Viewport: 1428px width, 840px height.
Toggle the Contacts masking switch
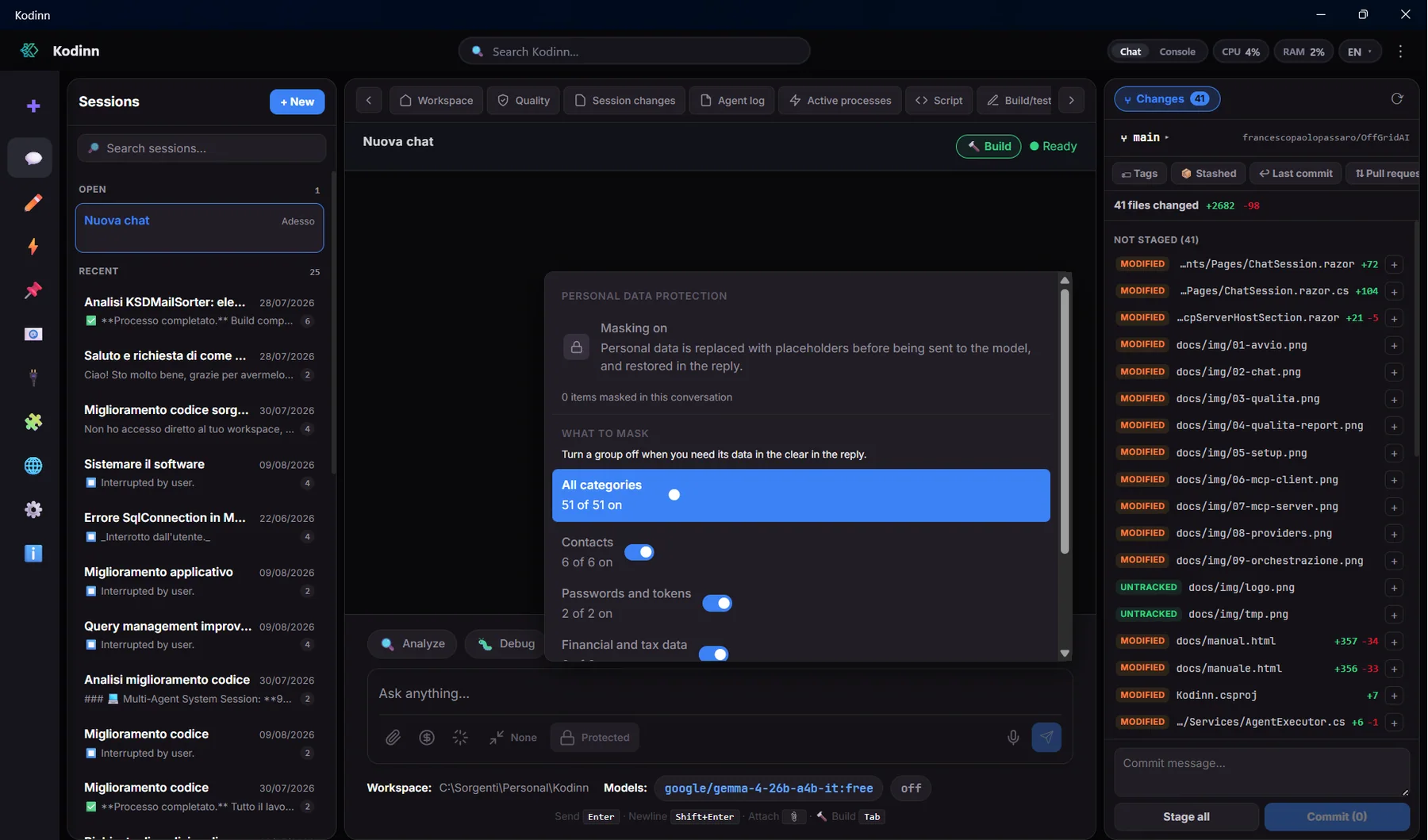pyautogui.click(x=639, y=552)
